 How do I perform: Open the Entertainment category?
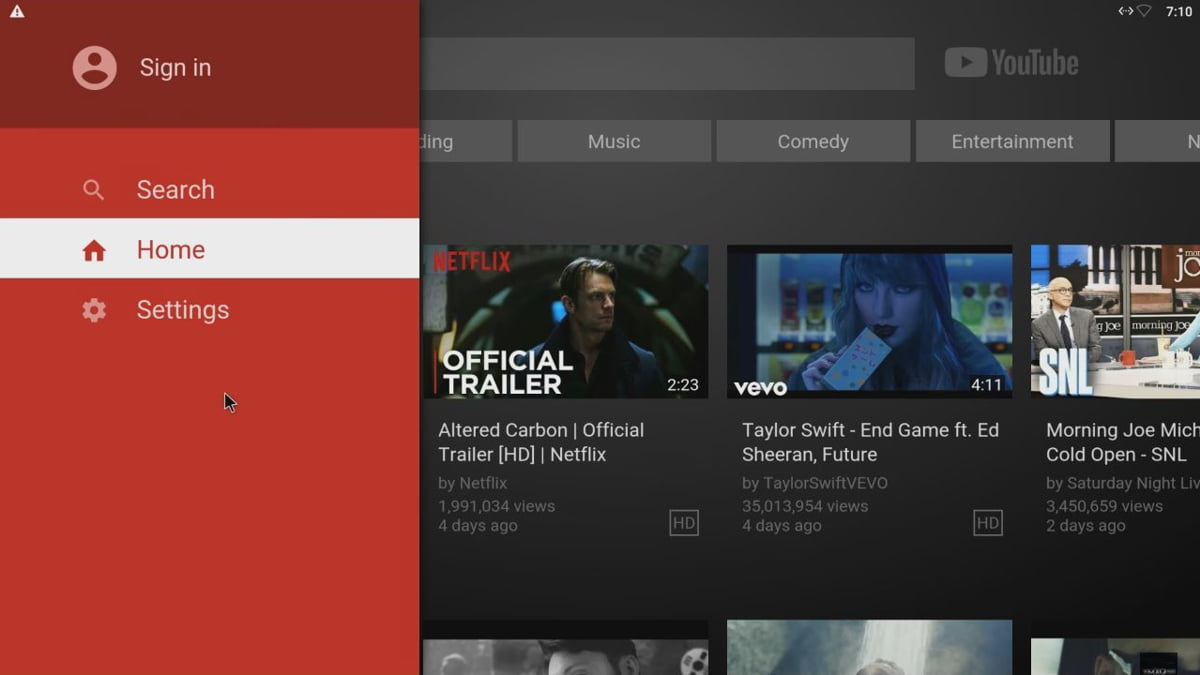[1012, 141]
